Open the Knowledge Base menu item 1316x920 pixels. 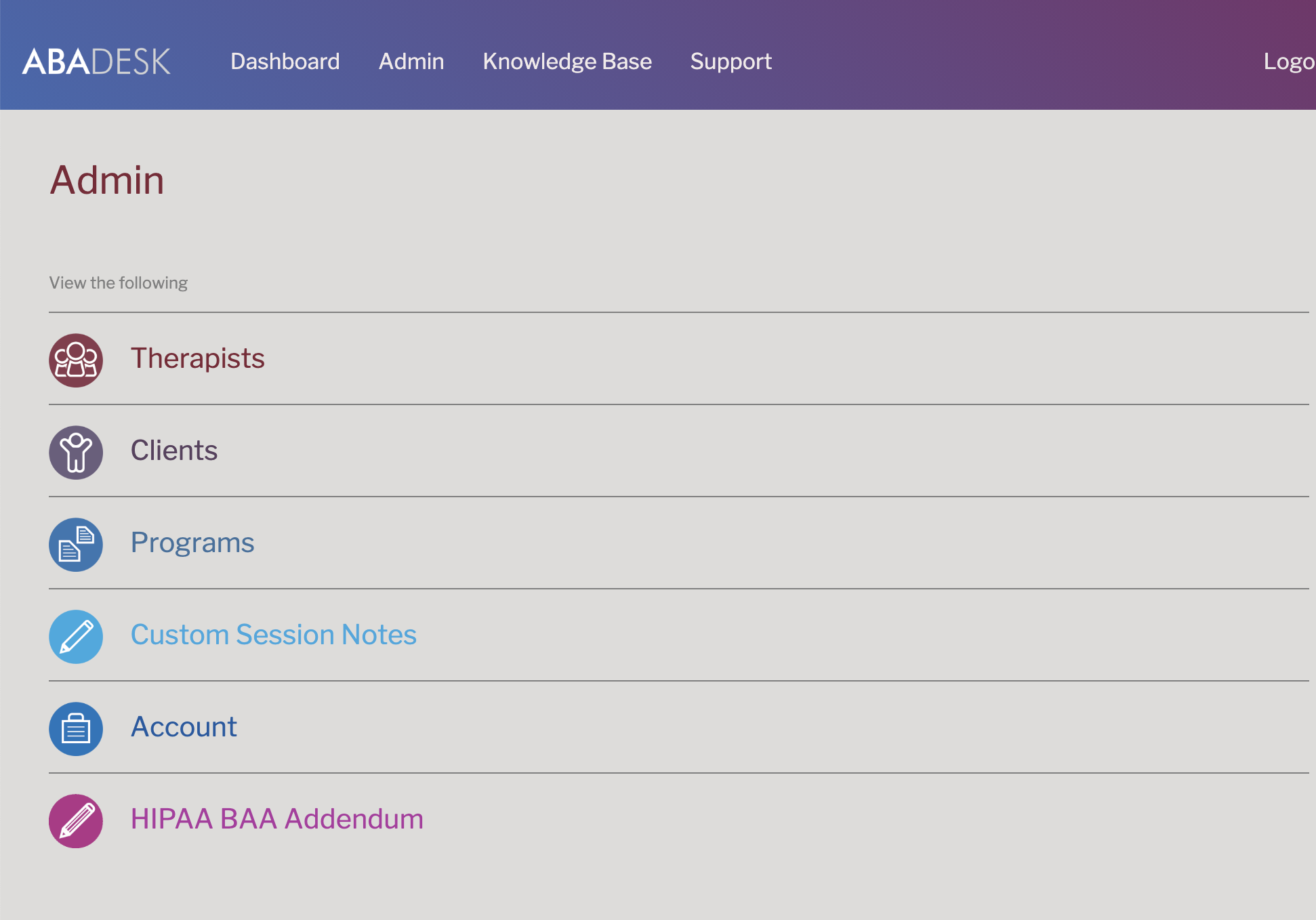click(x=567, y=62)
